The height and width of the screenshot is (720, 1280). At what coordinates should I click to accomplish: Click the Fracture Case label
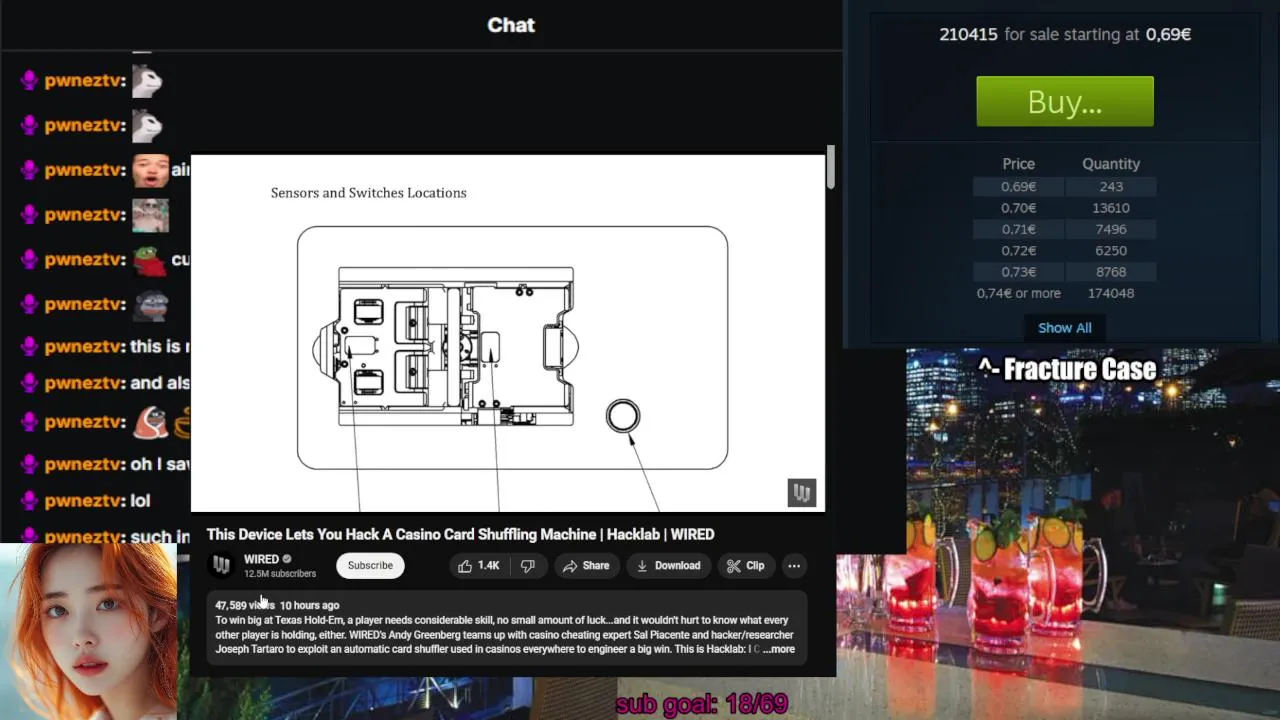[x=1067, y=369]
